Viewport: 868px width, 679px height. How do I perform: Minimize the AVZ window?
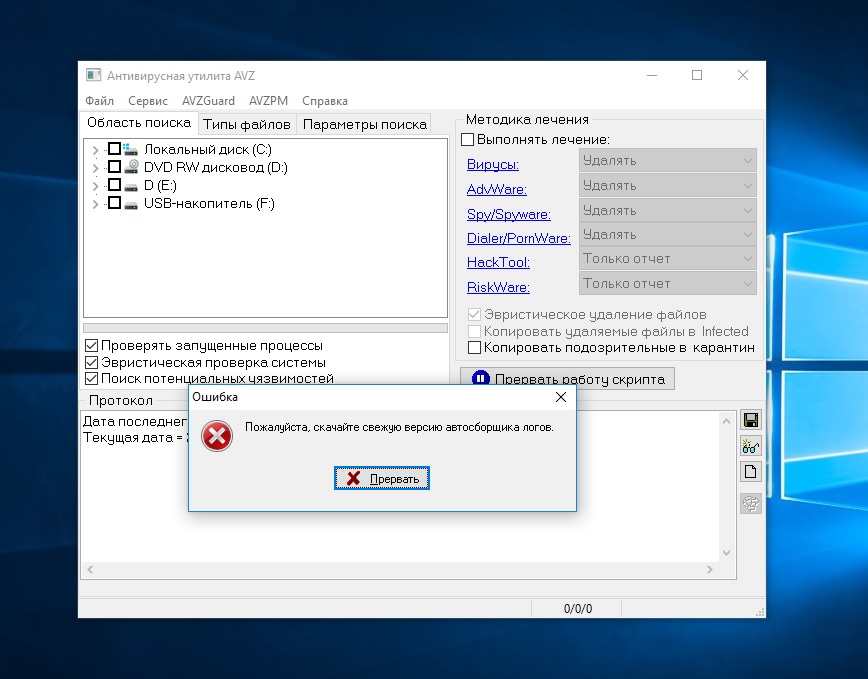pyautogui.click(x=652, y=75)
